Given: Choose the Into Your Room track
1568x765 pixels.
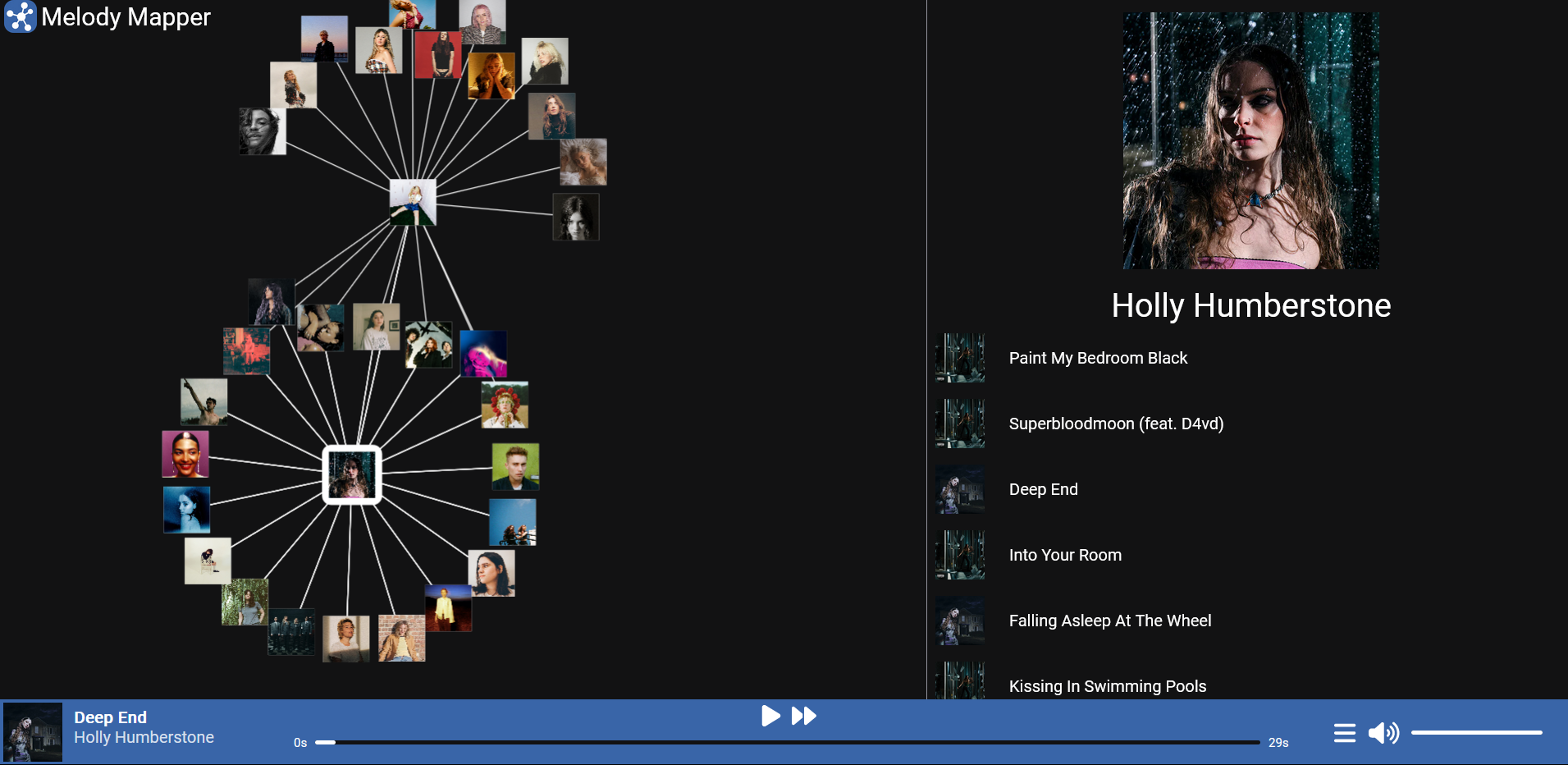Looking at the screenshot, I should pos(1064,555).
